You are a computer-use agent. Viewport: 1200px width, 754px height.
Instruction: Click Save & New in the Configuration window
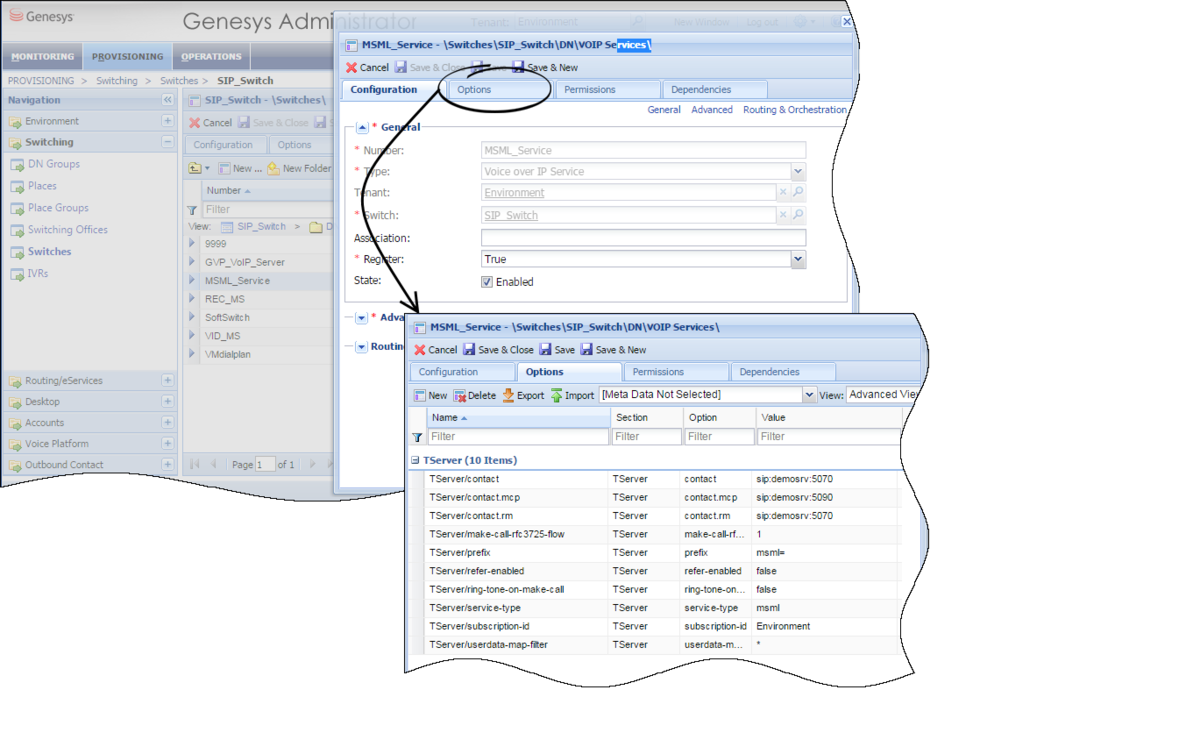click(x=545, y=68)
